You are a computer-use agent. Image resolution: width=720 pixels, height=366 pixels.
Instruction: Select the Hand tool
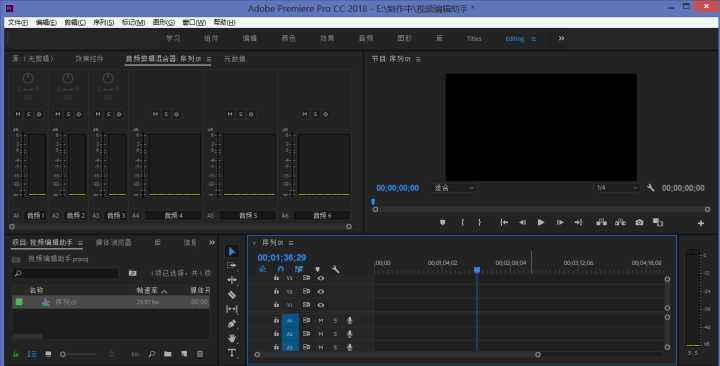232,338
